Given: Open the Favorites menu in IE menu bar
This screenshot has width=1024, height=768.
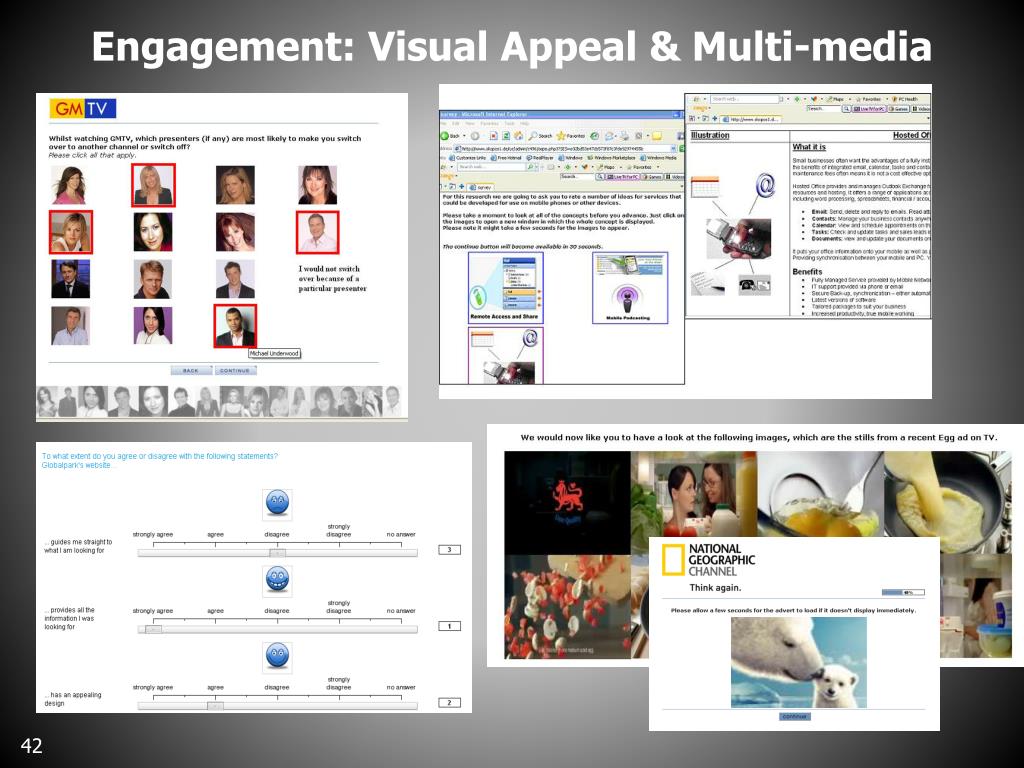Looking at the screenshot, I should [x=489, y=123].
